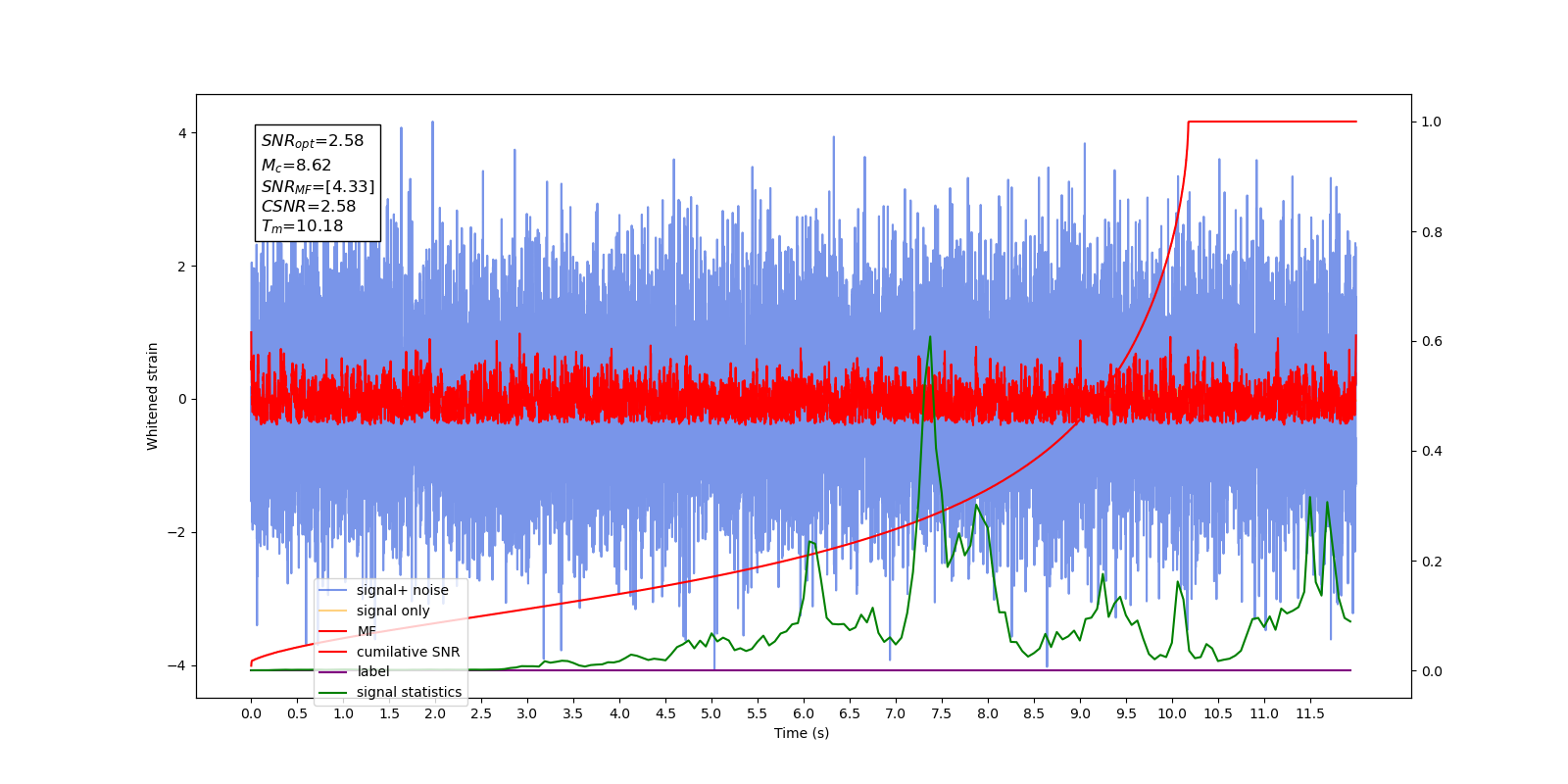Click the 11.5 tick on the time axis
1568x784 pixels.
coord(1310,713)
